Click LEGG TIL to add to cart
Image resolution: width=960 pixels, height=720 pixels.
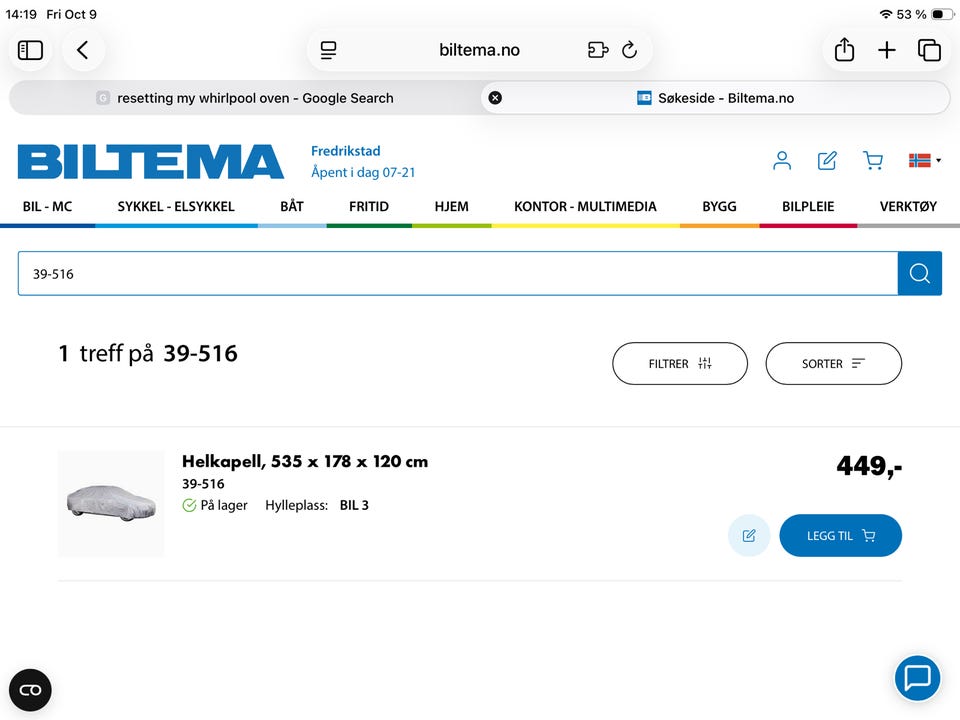pyautogui.click(x=840, y=536)
